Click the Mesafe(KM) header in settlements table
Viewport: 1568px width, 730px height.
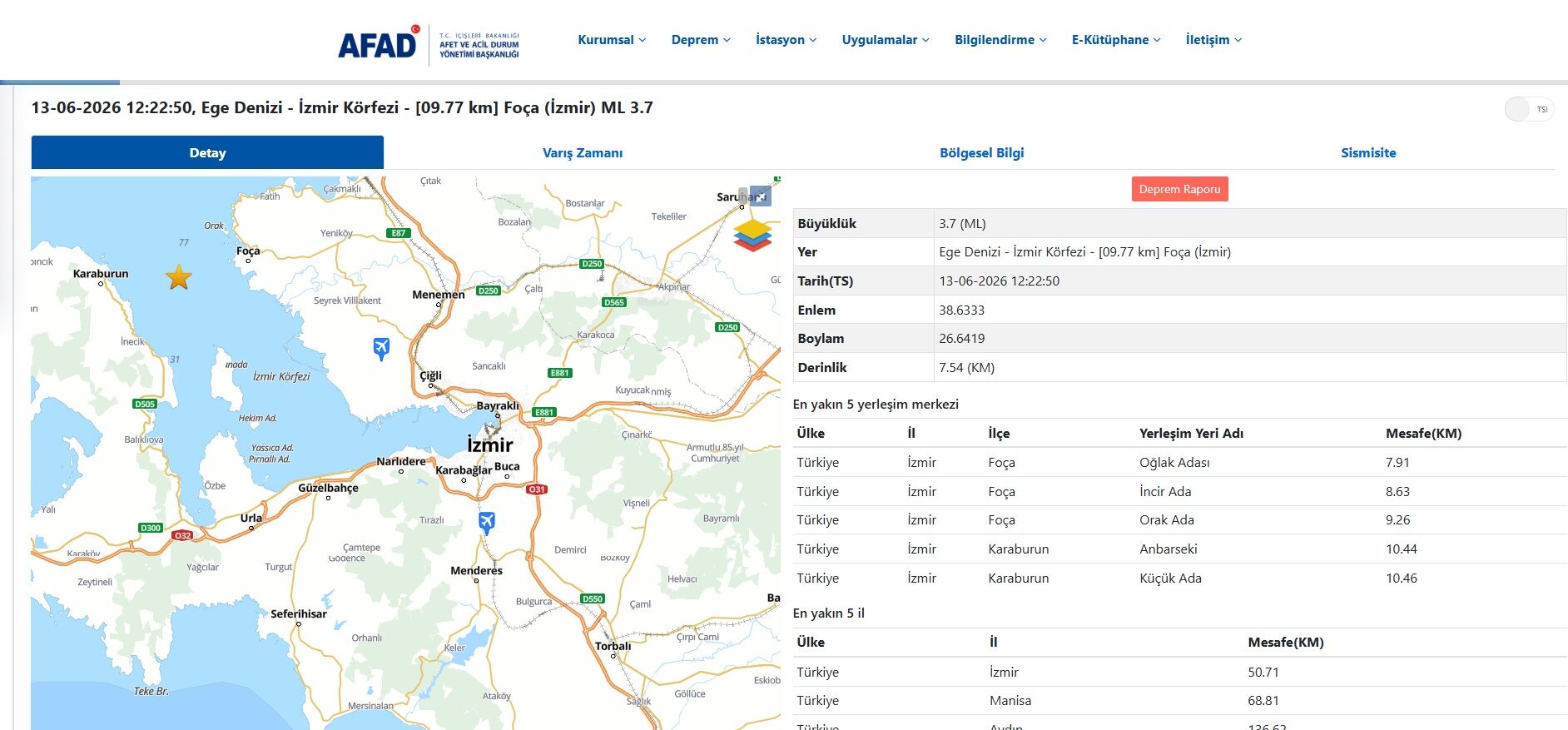tap(1423, 433)
